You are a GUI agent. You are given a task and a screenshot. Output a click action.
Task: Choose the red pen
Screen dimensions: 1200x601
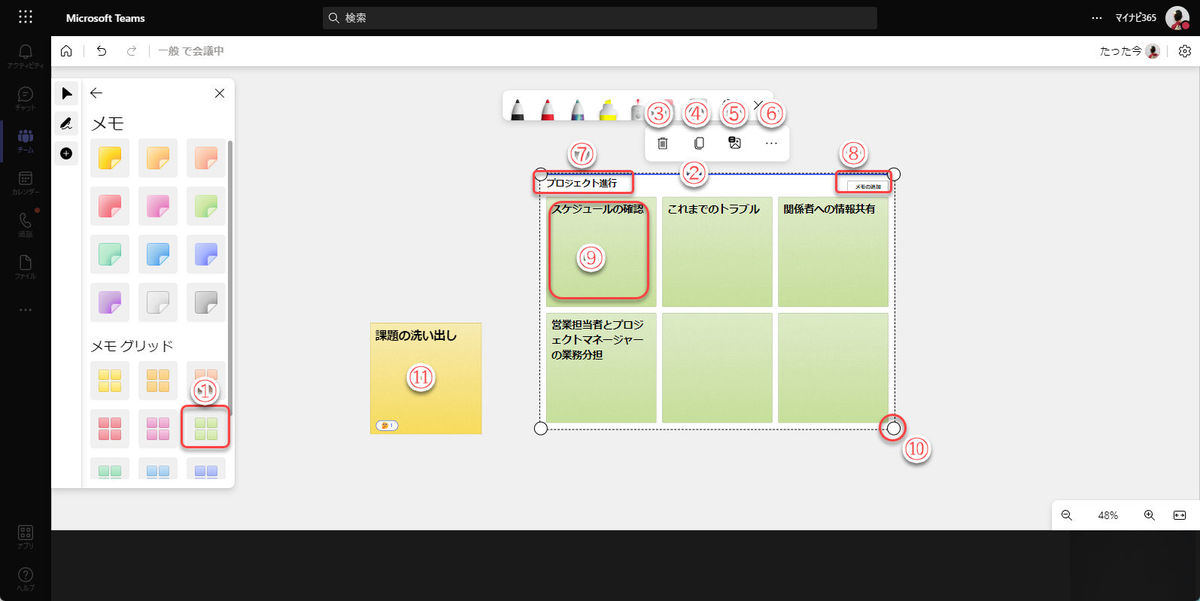pos(547,108)
